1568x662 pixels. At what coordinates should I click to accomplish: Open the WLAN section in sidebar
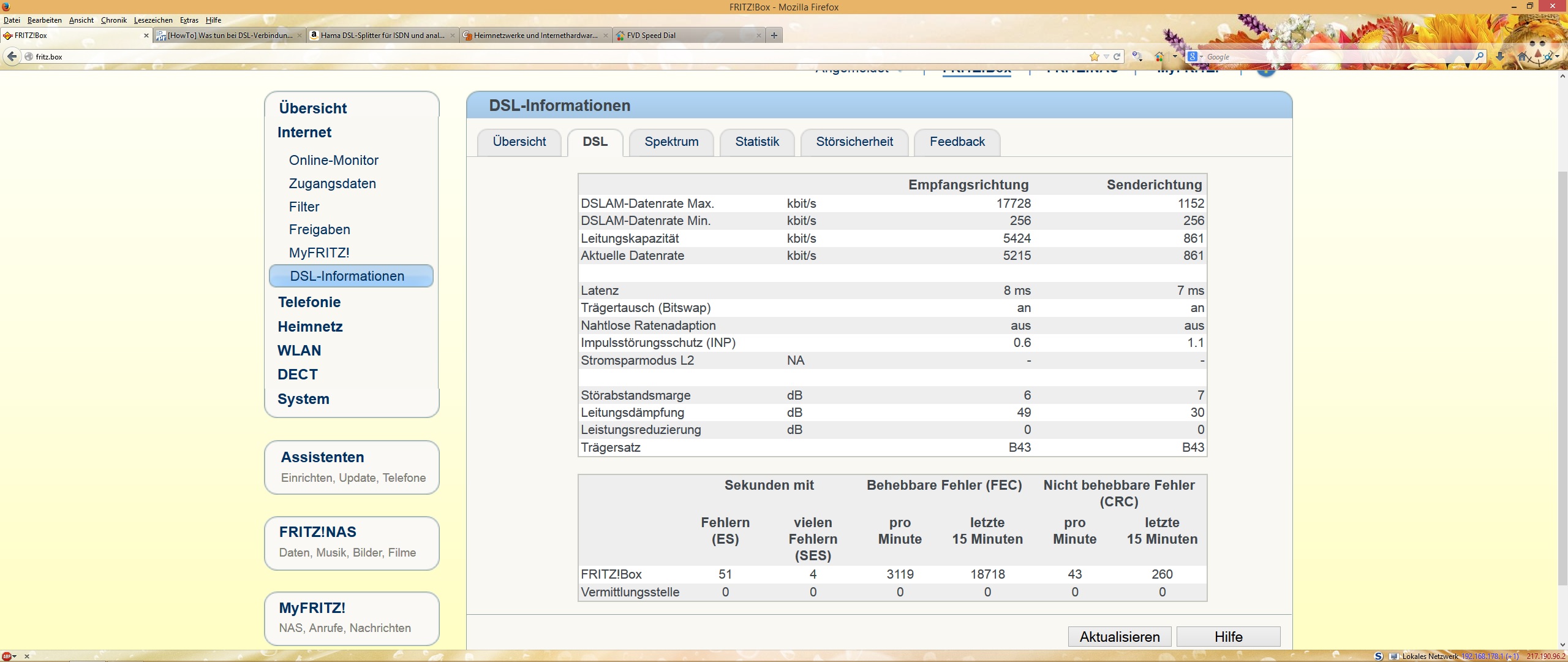[x=299, y=351]
